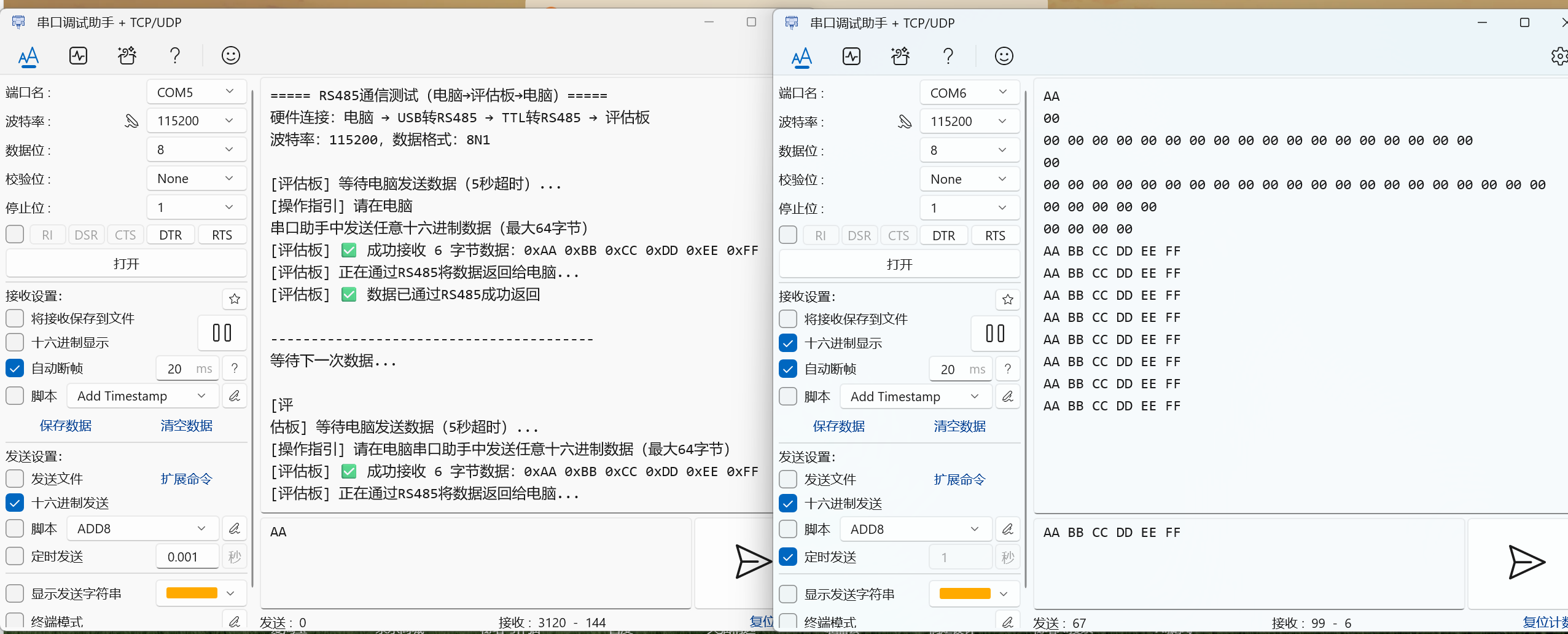This screenshot has width=1568, height=634.
Task: Pause receiving data on COM6 window
Action: click(x=994, y=334)
